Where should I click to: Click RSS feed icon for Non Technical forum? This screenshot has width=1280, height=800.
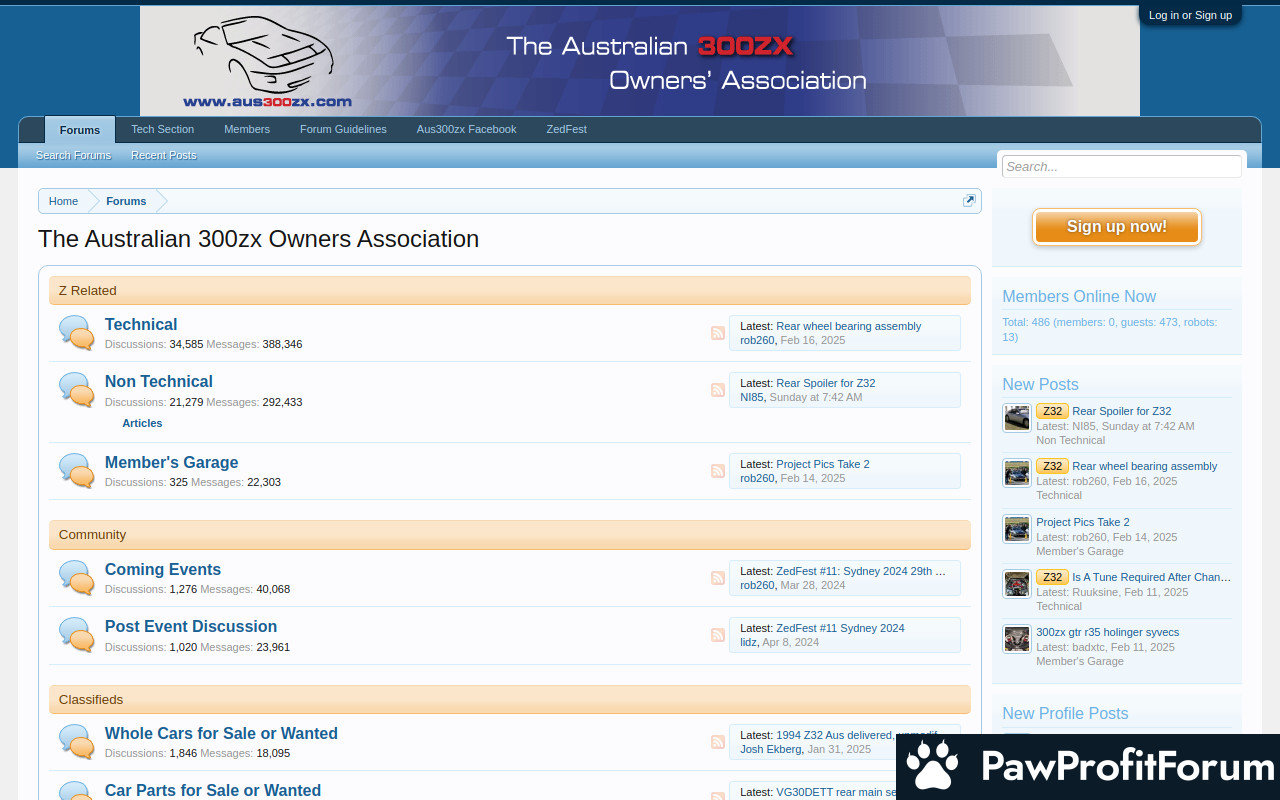click(x=718, y=390)
